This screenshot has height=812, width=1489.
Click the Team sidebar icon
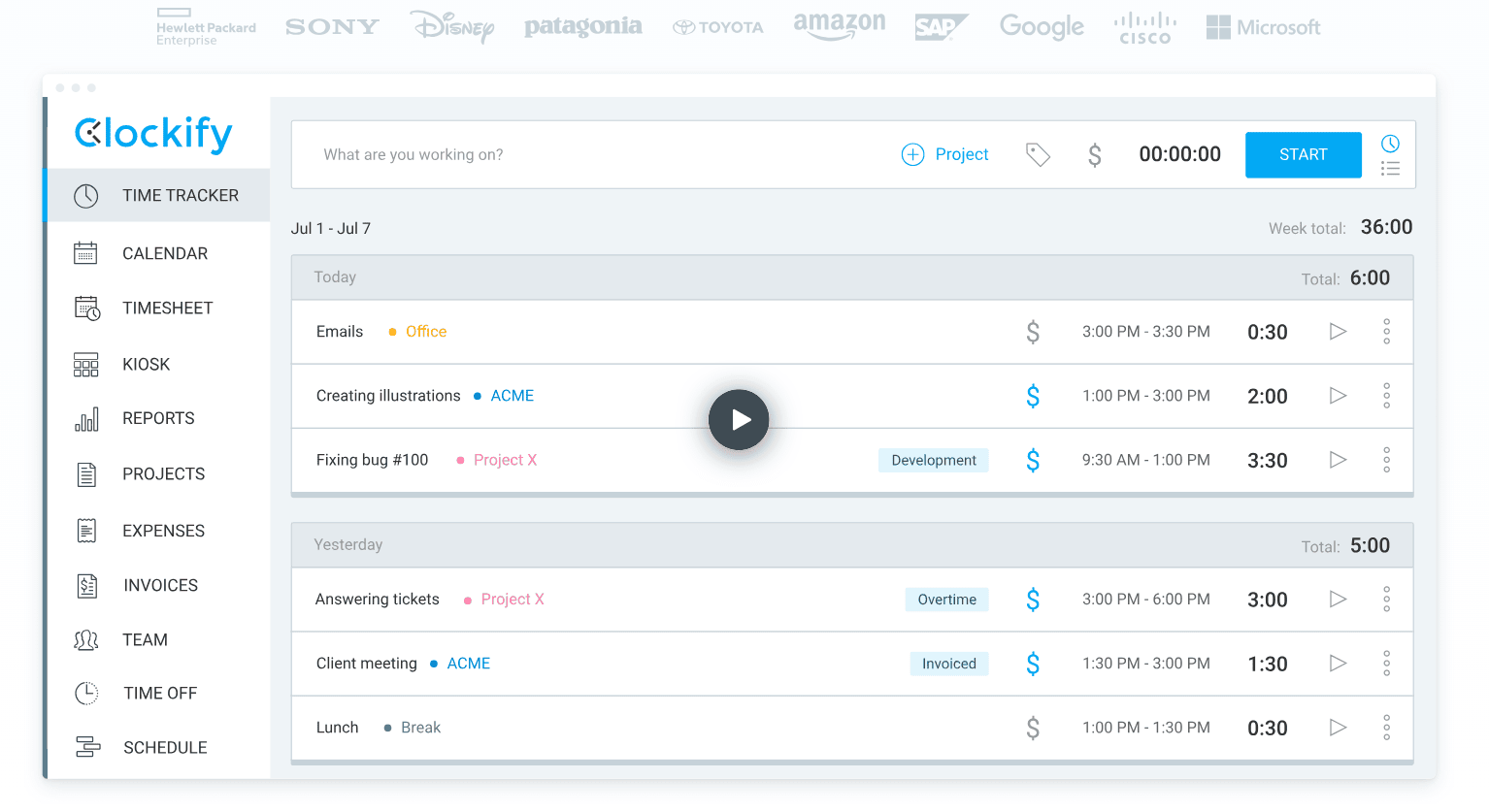[x=86, y=639]
